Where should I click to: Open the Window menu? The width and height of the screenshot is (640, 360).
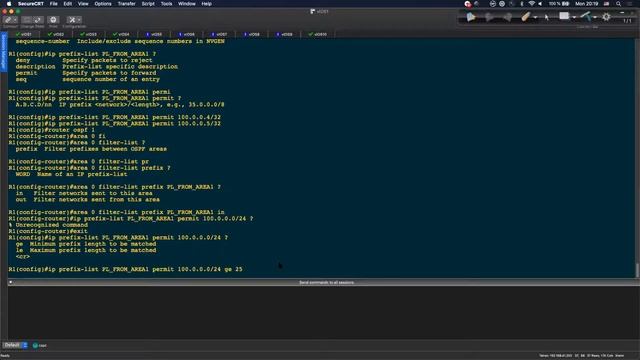187,4
